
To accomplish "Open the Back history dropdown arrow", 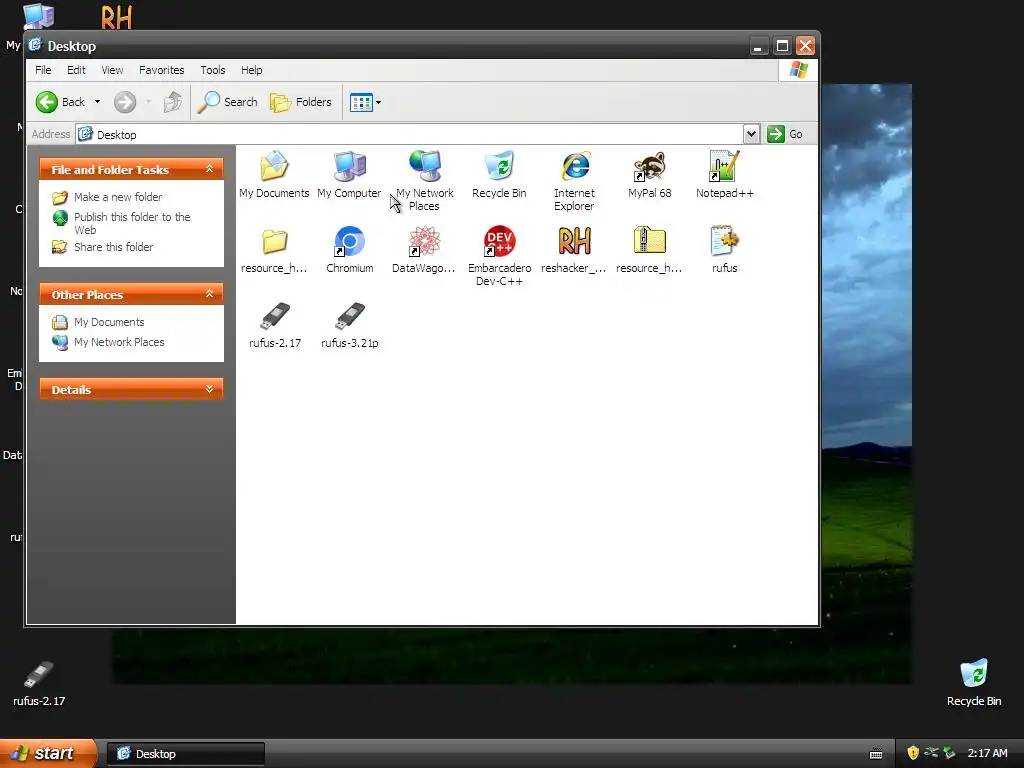I will (x=97, y=102).
